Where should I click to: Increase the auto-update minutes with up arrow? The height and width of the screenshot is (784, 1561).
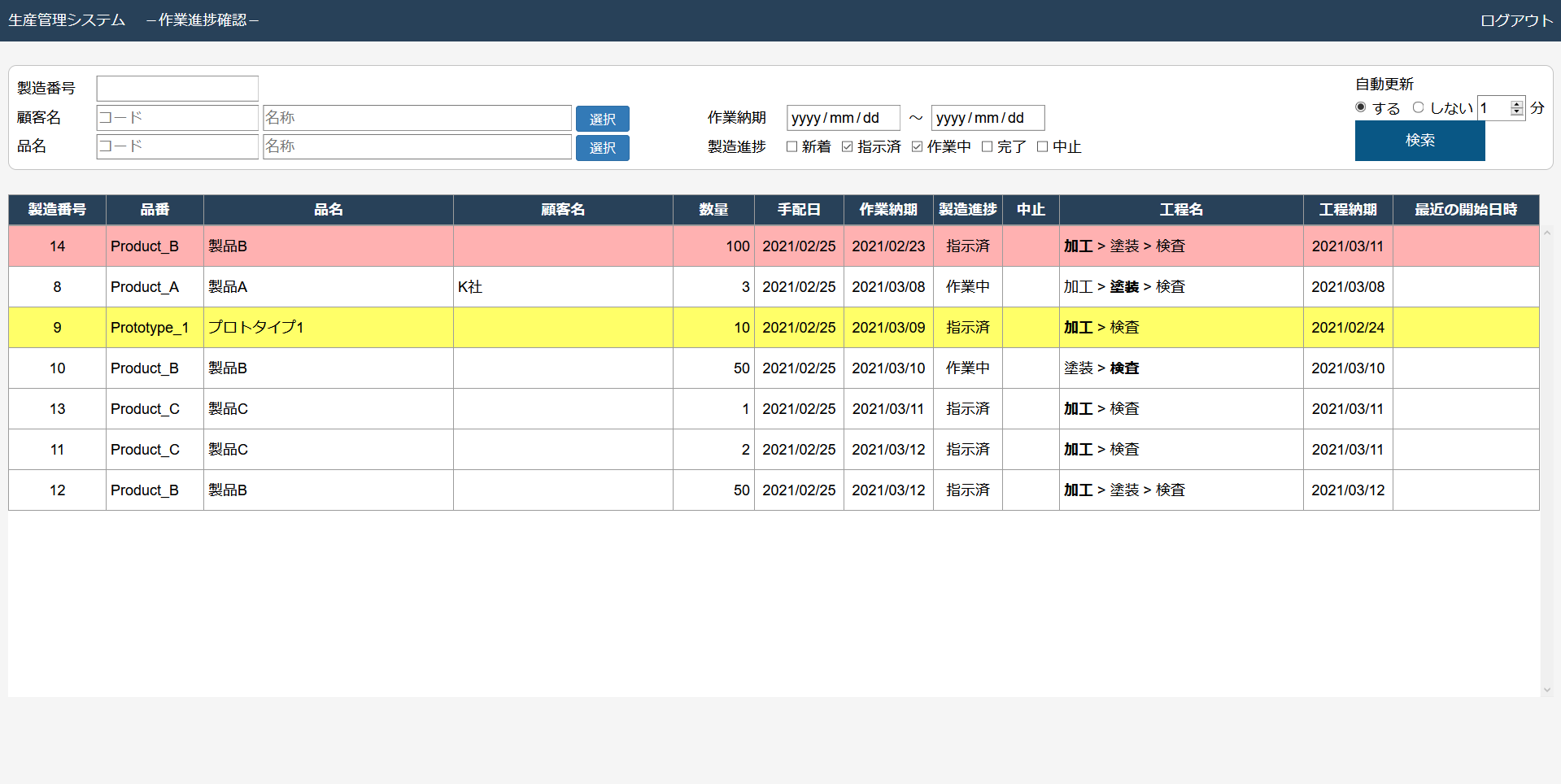1516,104
